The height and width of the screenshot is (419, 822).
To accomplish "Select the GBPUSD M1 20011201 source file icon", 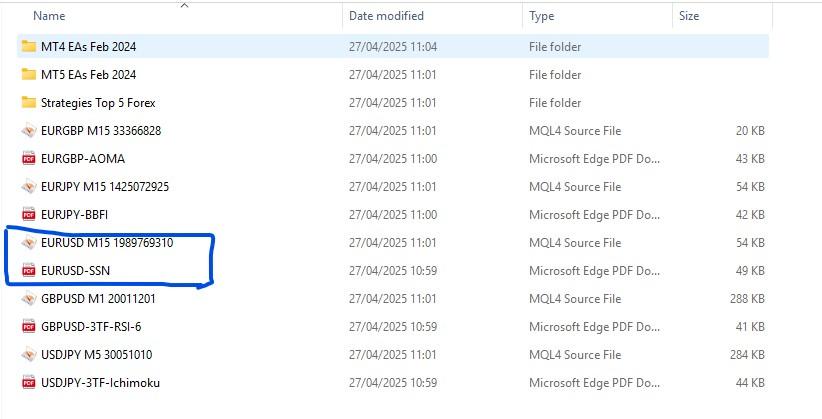I will pos(28,299).
